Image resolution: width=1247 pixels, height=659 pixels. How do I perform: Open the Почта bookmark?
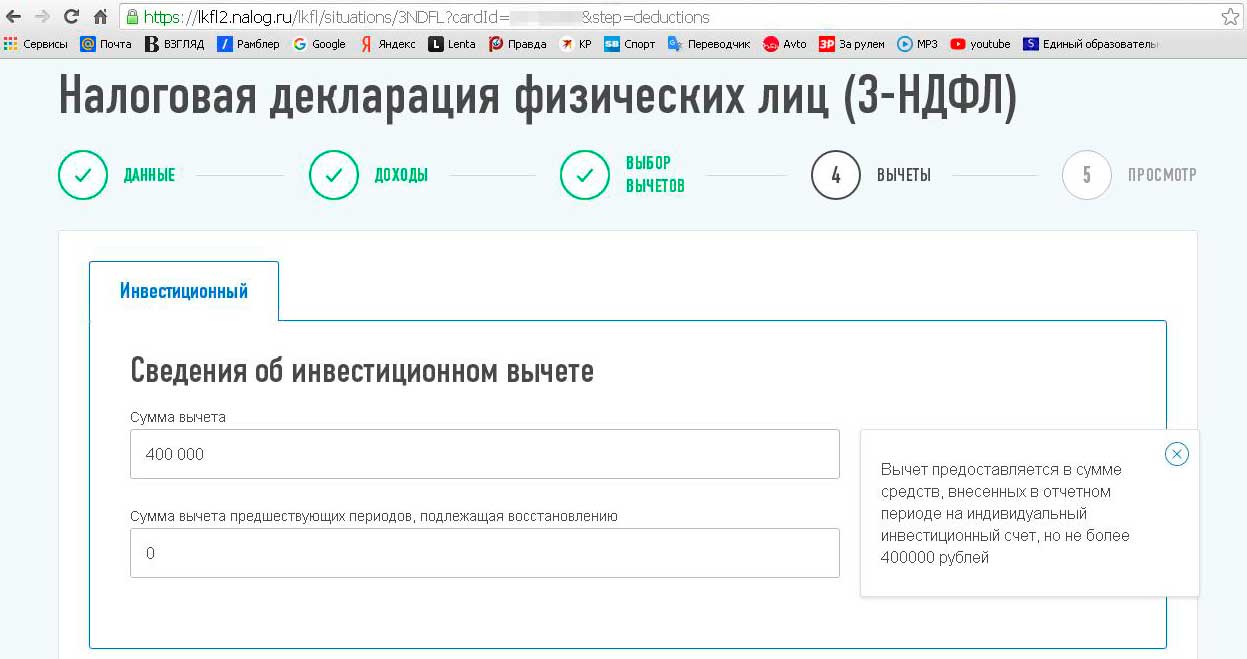click(x=106, y=44)
